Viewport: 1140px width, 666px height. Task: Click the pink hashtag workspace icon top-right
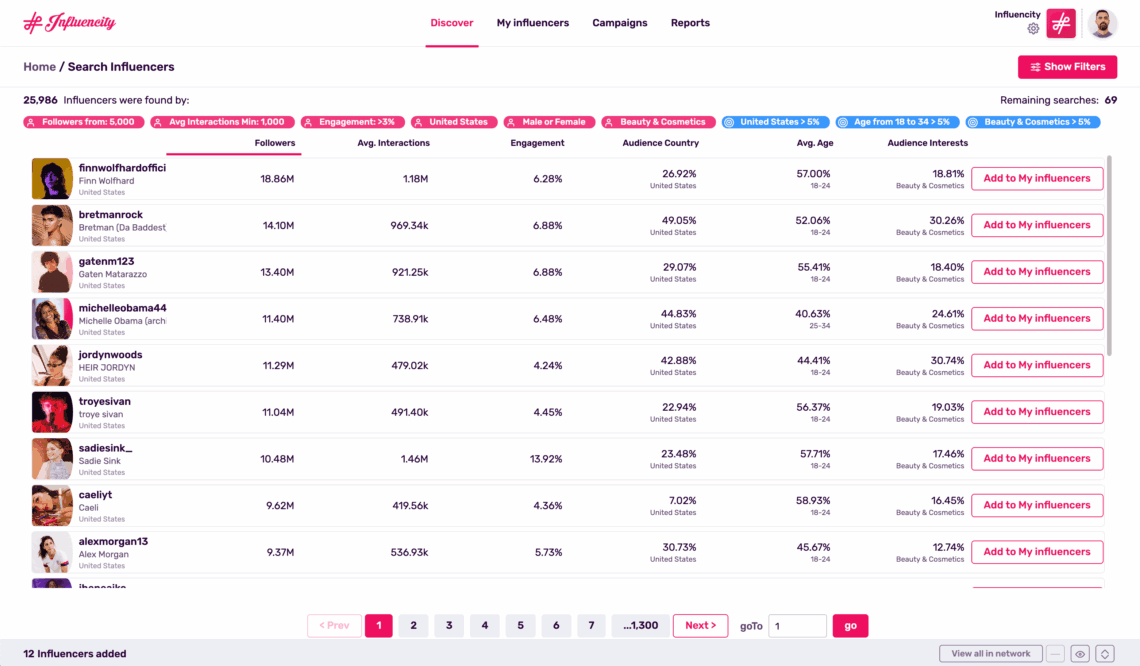pyautogui.click(x=1061, y=22)
